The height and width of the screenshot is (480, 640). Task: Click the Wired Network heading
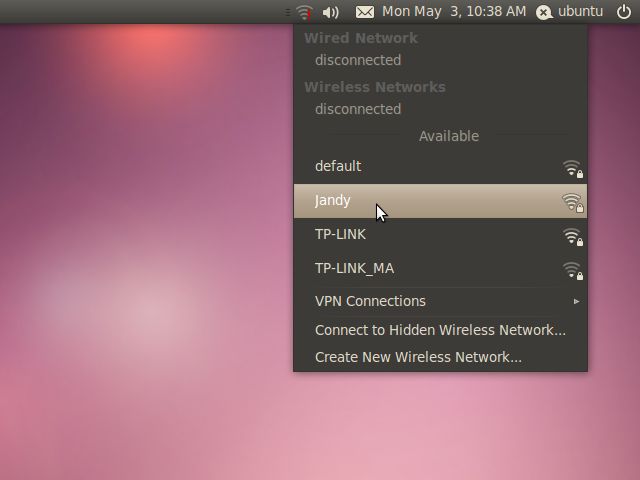point(361,38)
